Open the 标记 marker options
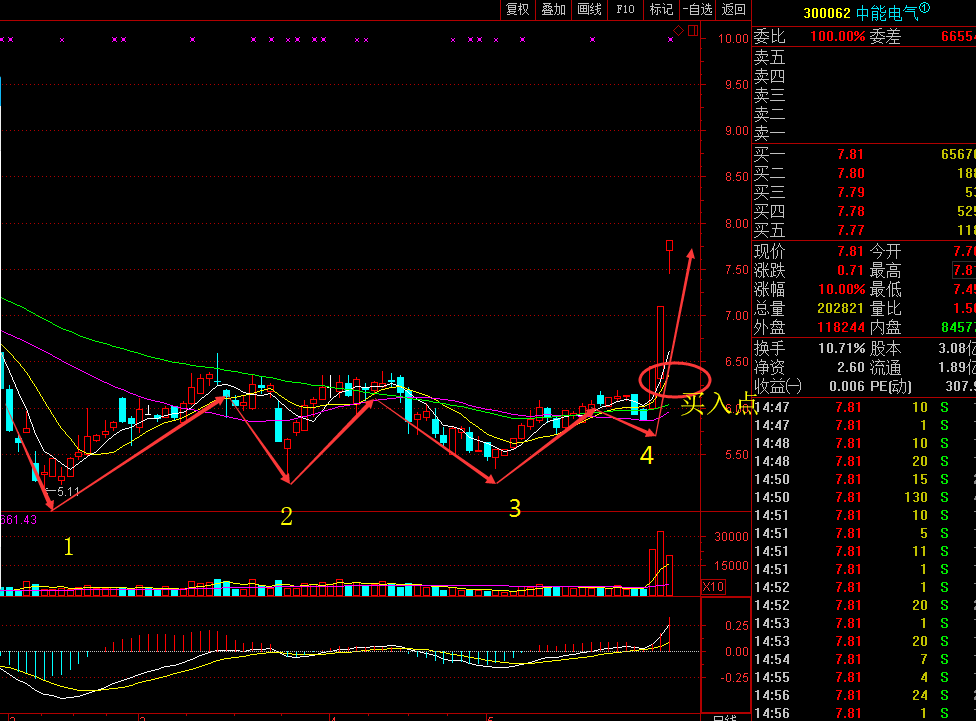 pos(661,9)
